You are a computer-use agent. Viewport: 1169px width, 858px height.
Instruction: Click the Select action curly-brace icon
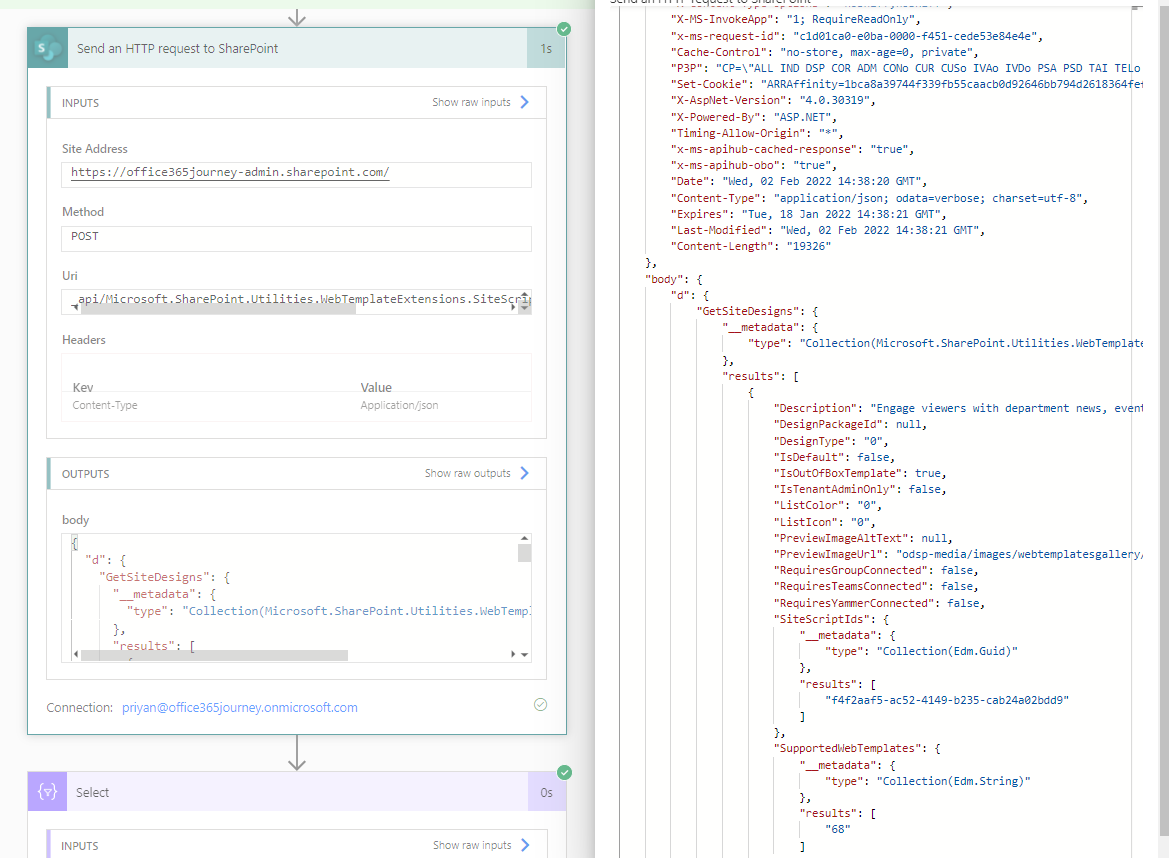point(48,792)
